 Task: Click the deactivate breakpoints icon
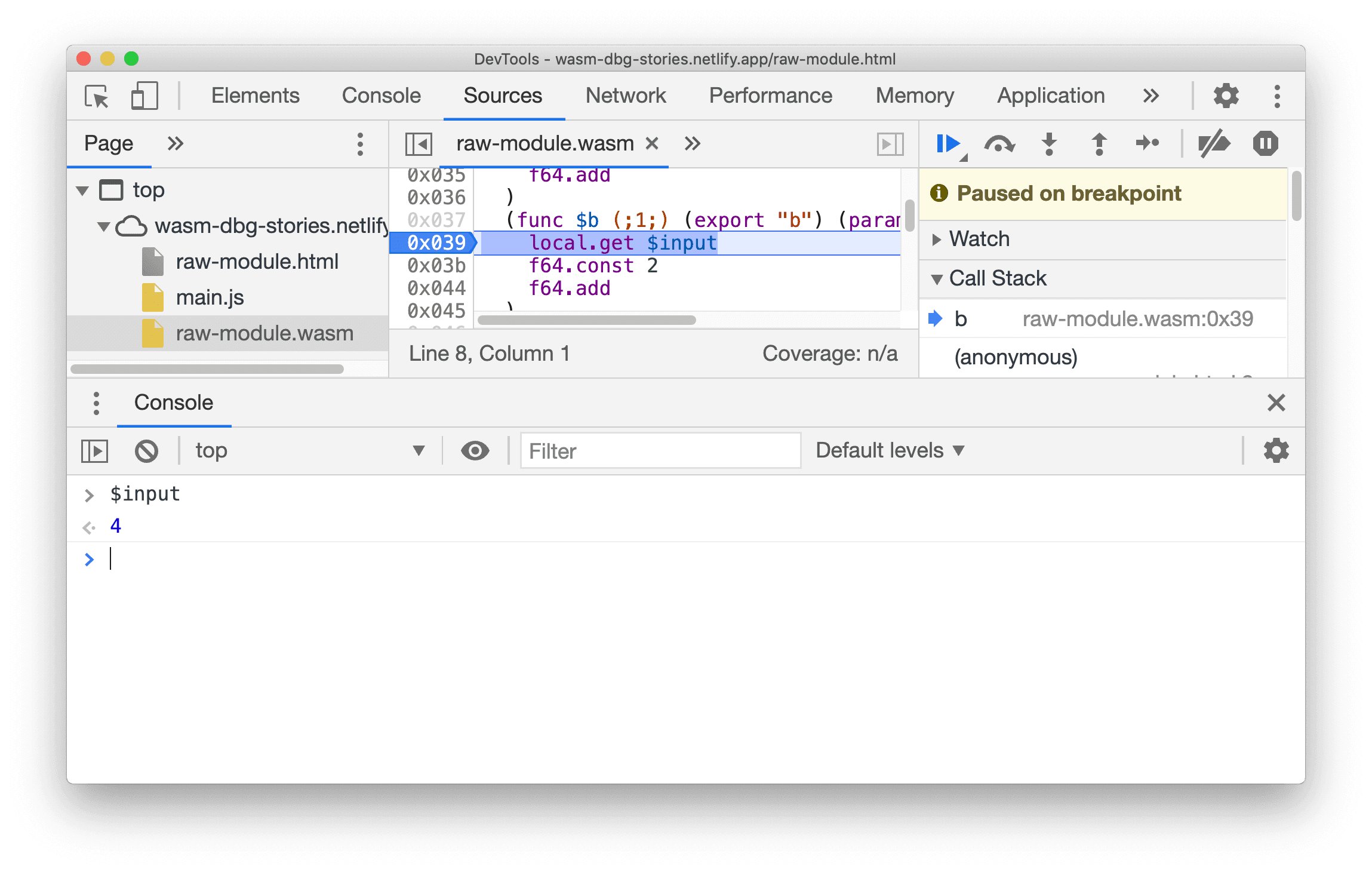pos(1213,142)
